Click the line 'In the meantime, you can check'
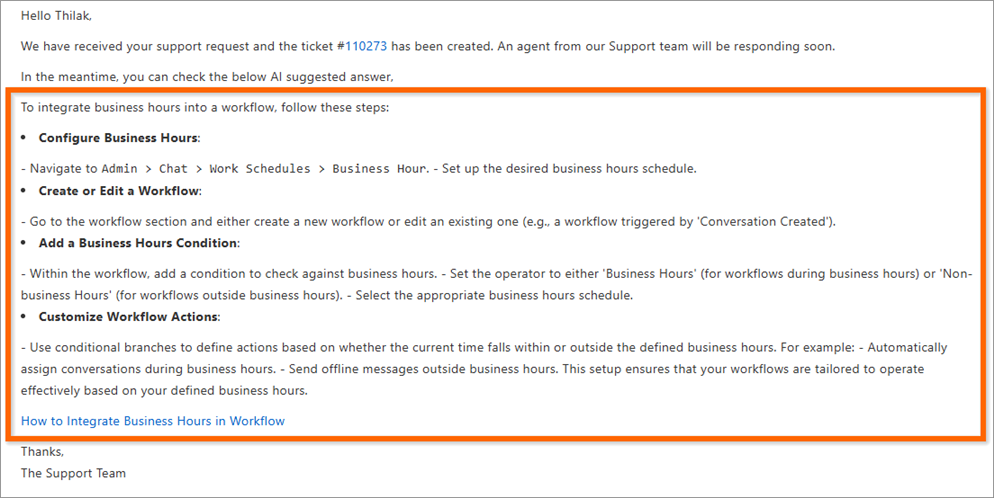 coord(207,77)
